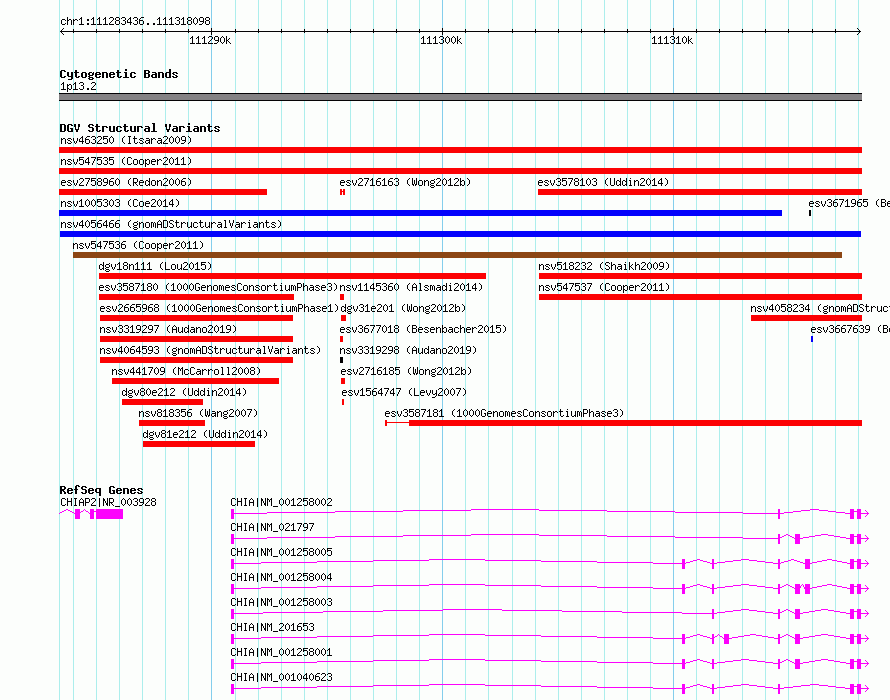Click esv2716185 (Wong2012b) label
This screenshot has width=890, height=700.
406,371
